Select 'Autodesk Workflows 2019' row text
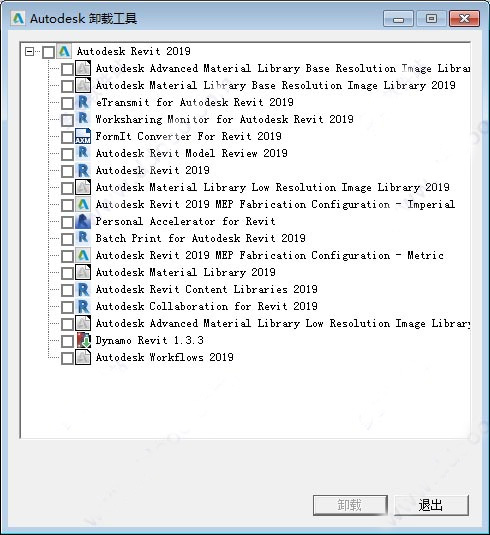Image resolution: width=490 pixels, height=535 pixels. pos(164,358)
